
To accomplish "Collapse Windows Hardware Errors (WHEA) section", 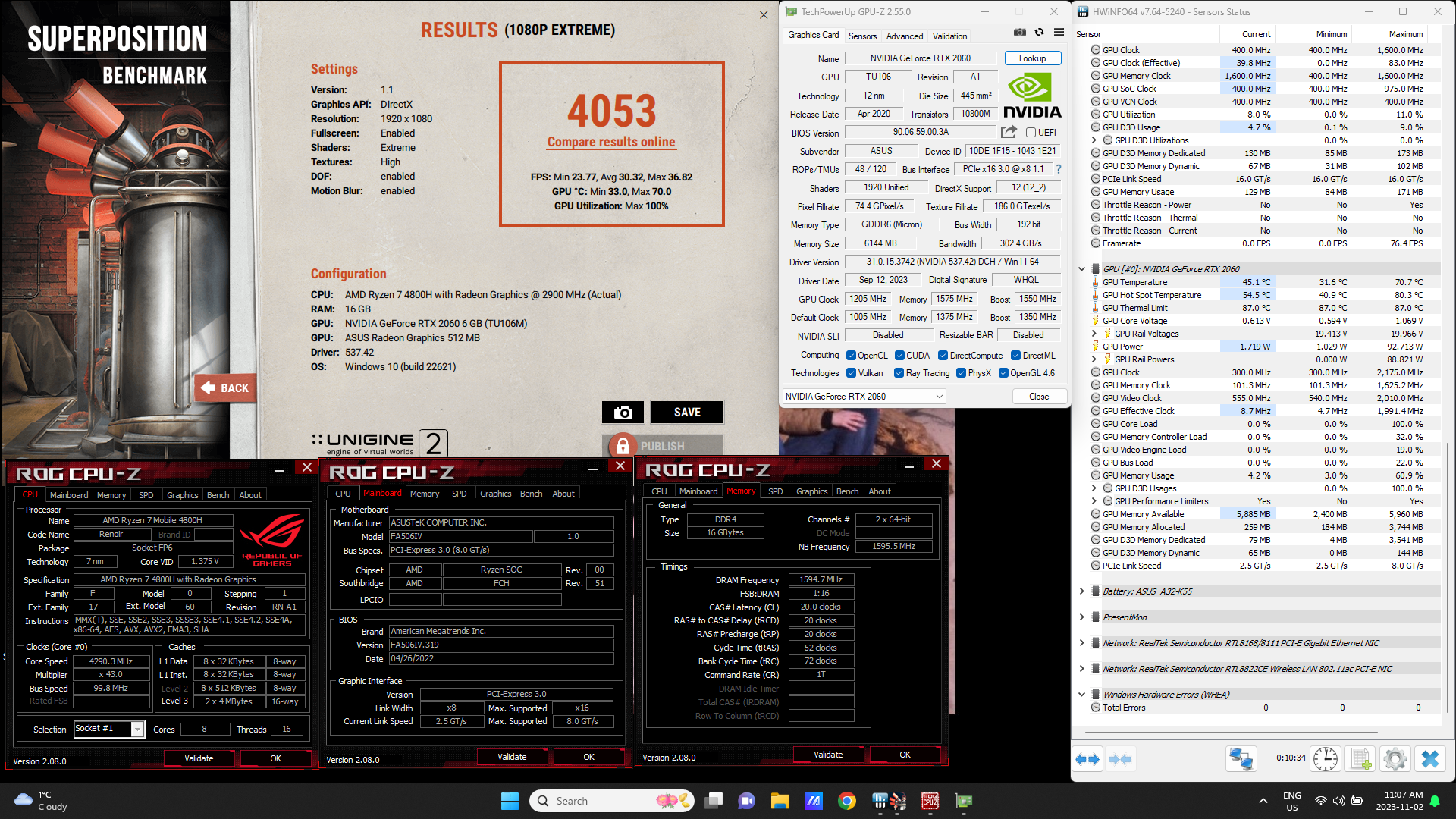I will 1081,695.
